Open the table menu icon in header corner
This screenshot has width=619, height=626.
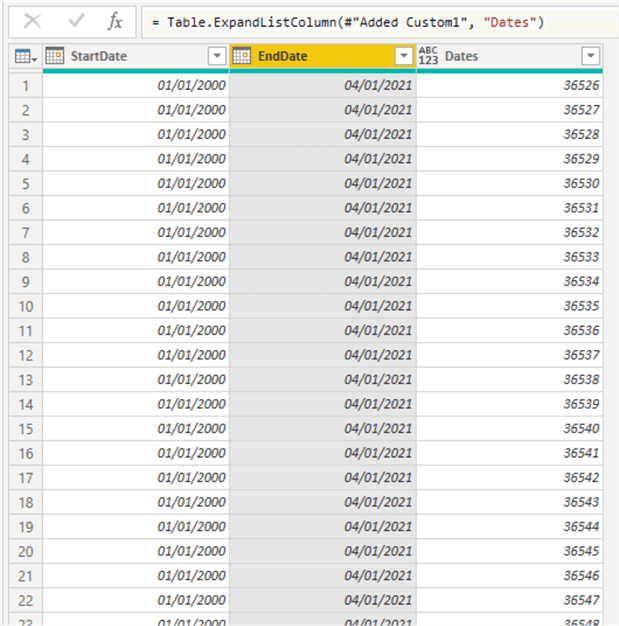point(26,56)
